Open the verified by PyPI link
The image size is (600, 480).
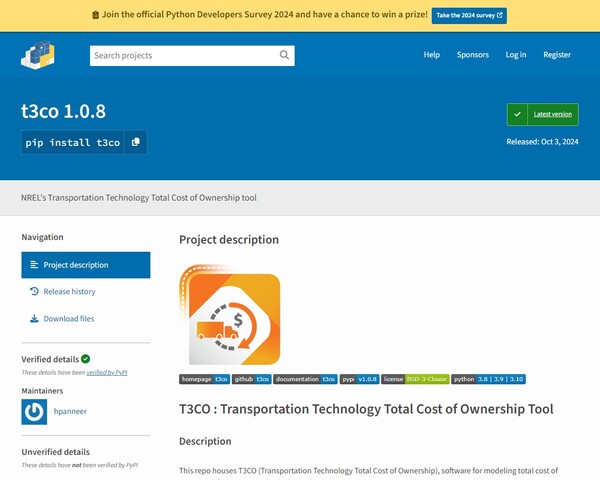click(107, 372)
